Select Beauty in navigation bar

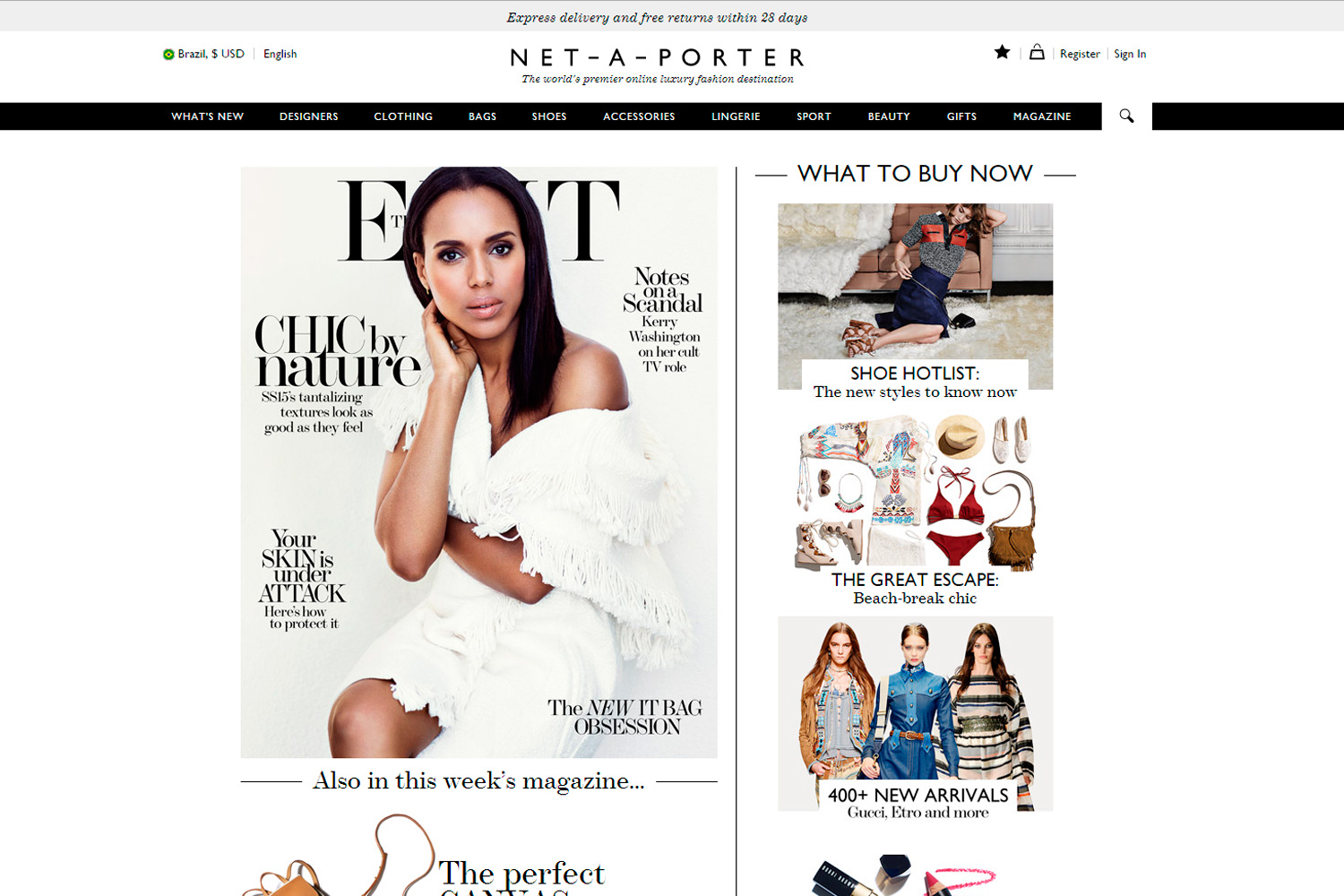point(889,116)
